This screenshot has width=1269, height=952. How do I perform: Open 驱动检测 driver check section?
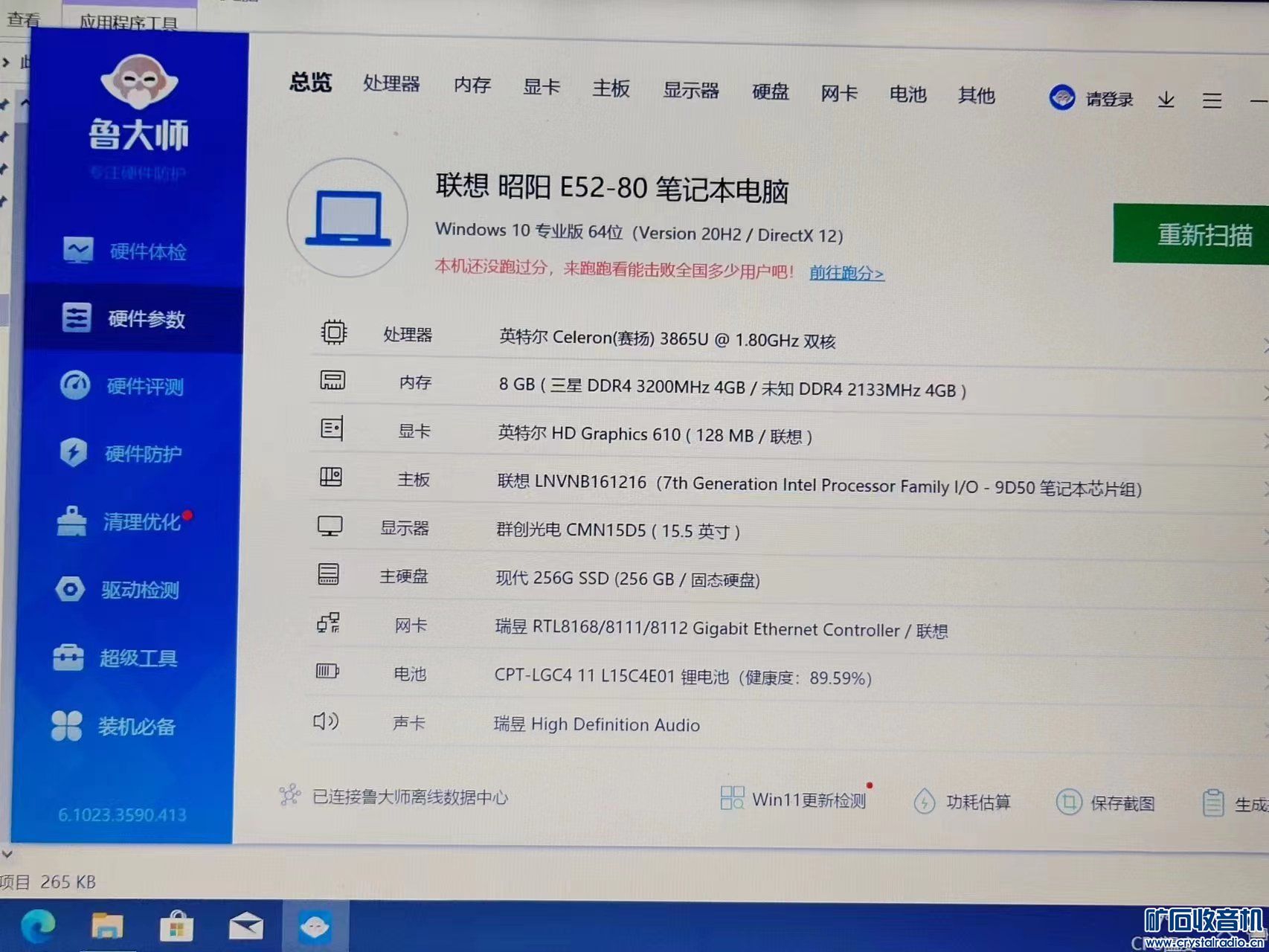click(x=117, y=590)
